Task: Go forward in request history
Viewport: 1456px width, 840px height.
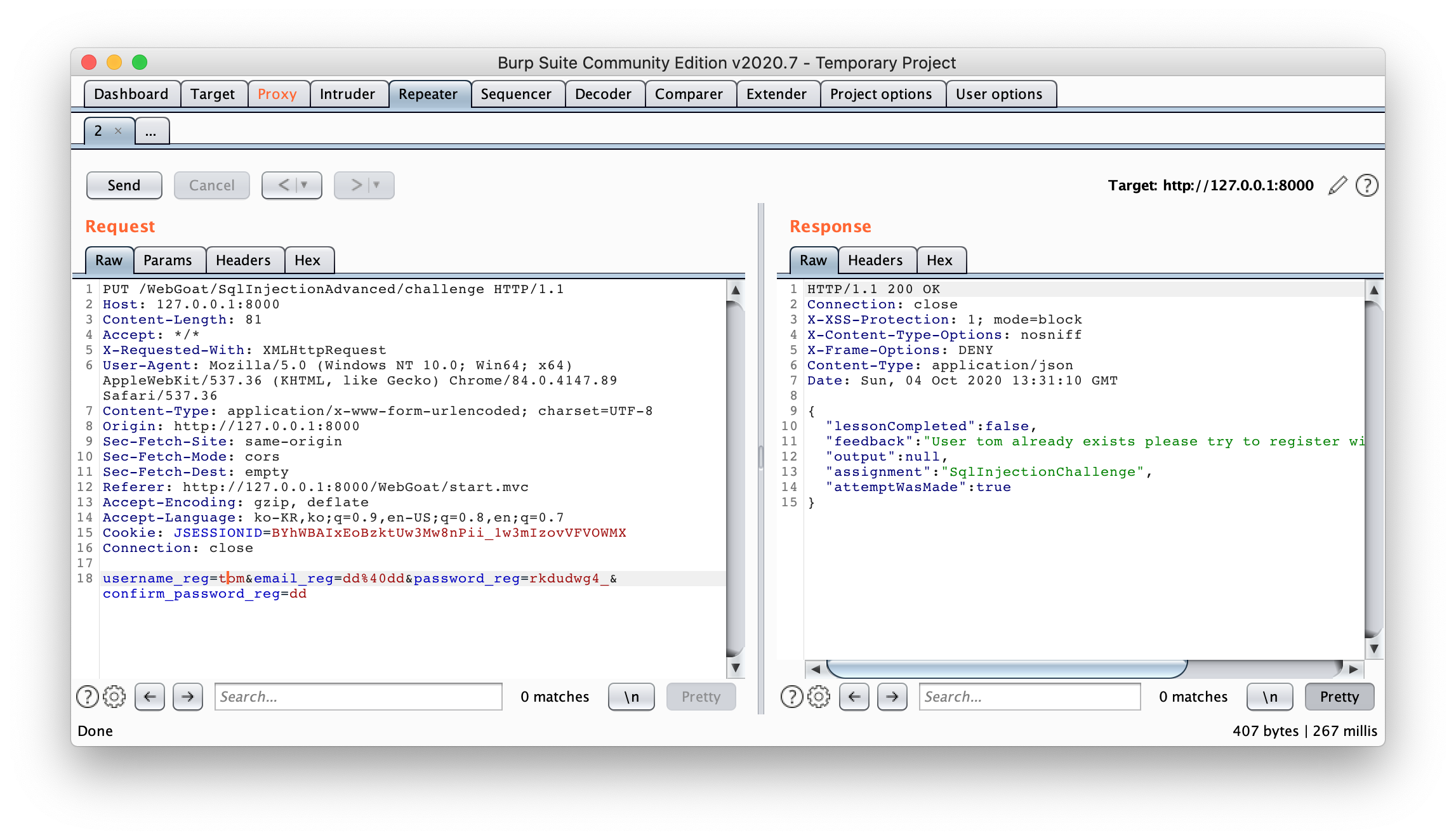Action: coord(357,185)
